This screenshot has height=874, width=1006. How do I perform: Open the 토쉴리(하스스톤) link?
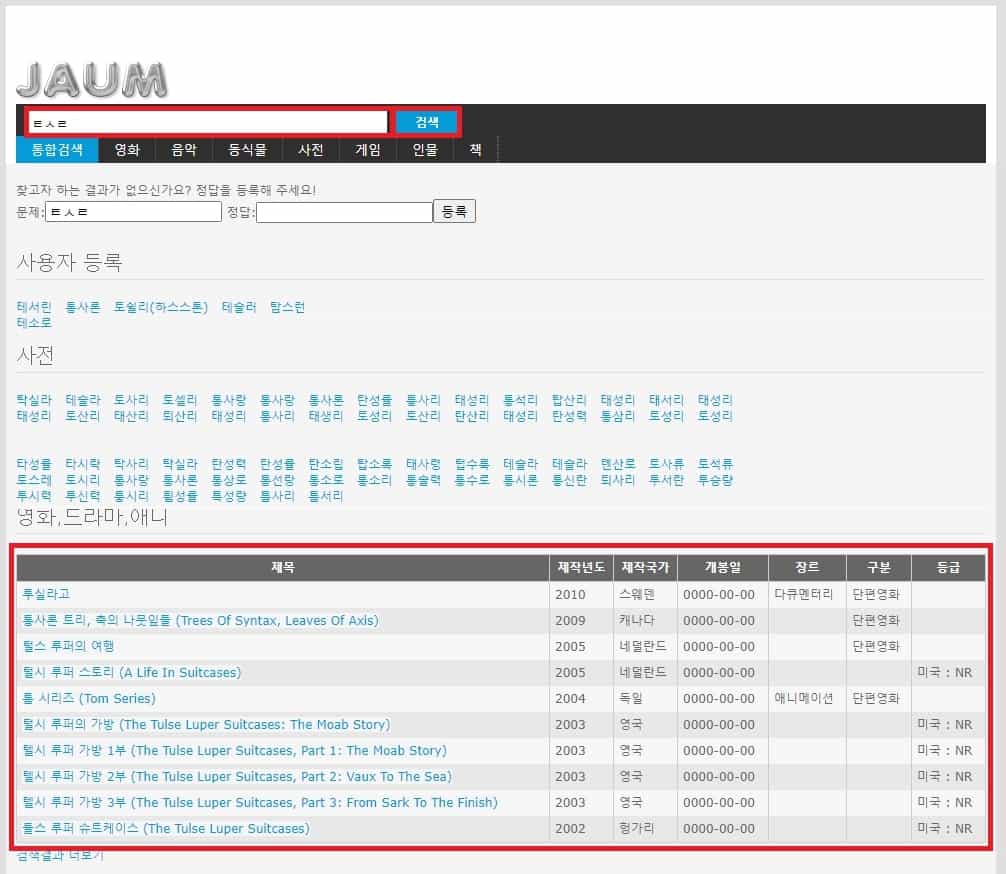click(x=160, y=307)
